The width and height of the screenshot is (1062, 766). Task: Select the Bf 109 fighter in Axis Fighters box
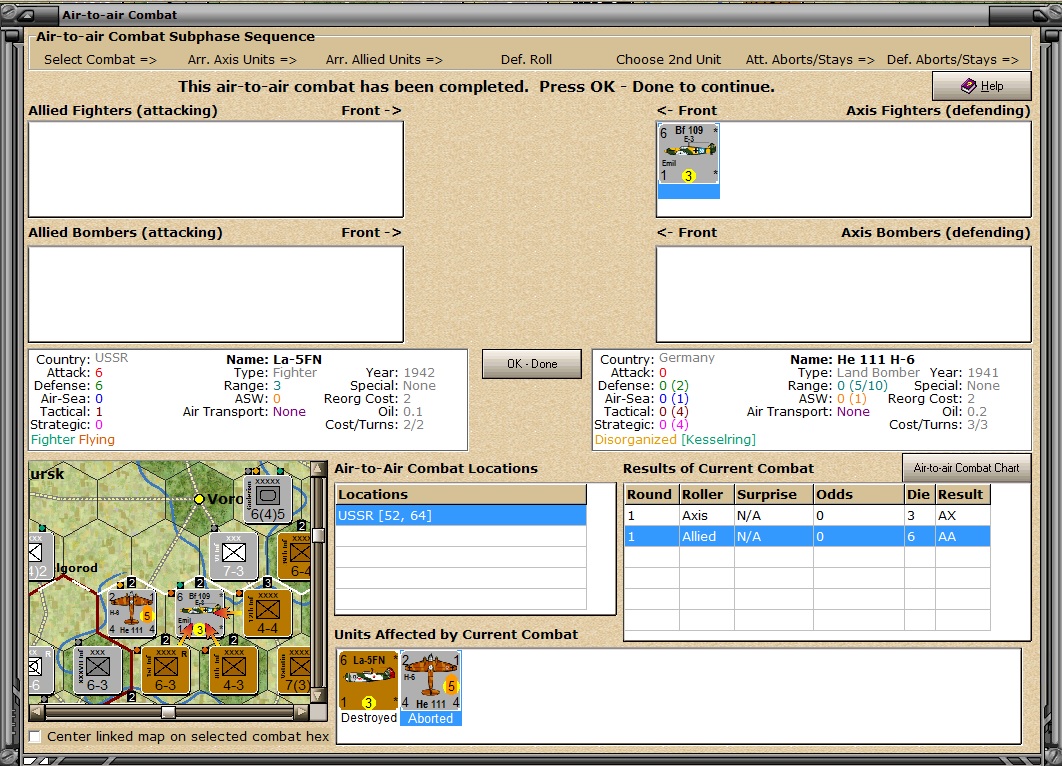687,154
